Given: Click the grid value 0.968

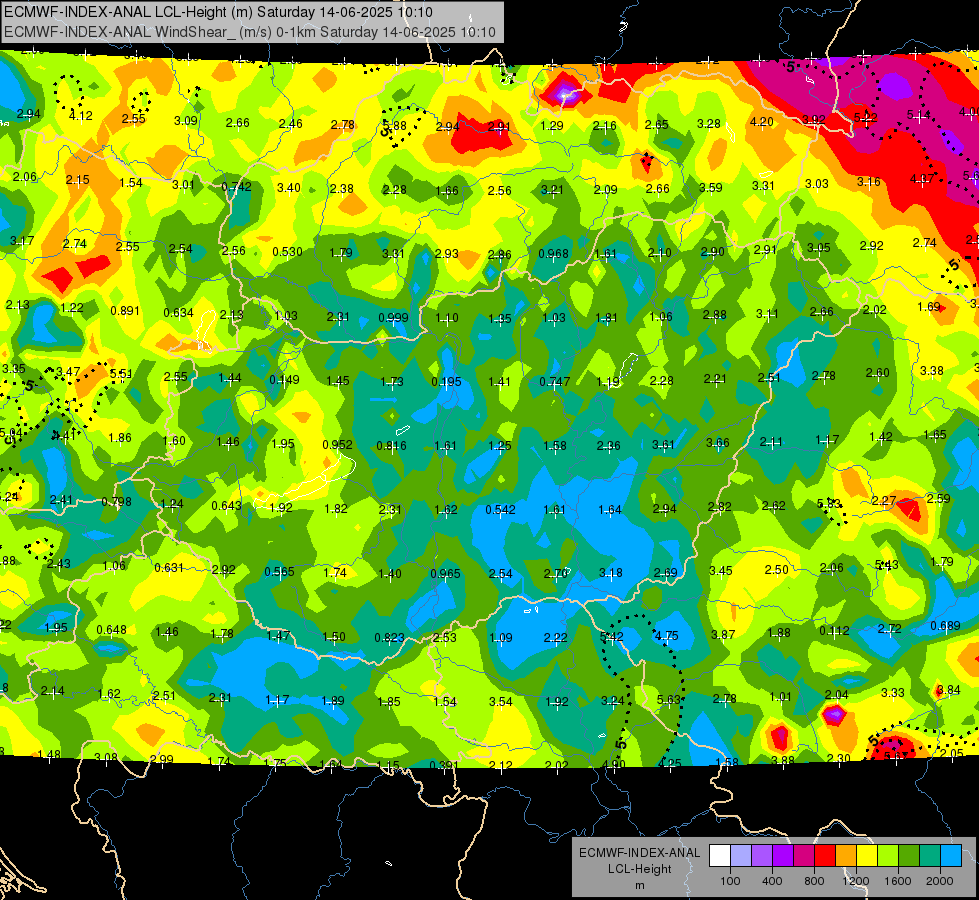Looking at the screenshot, I should pos(554,254).
